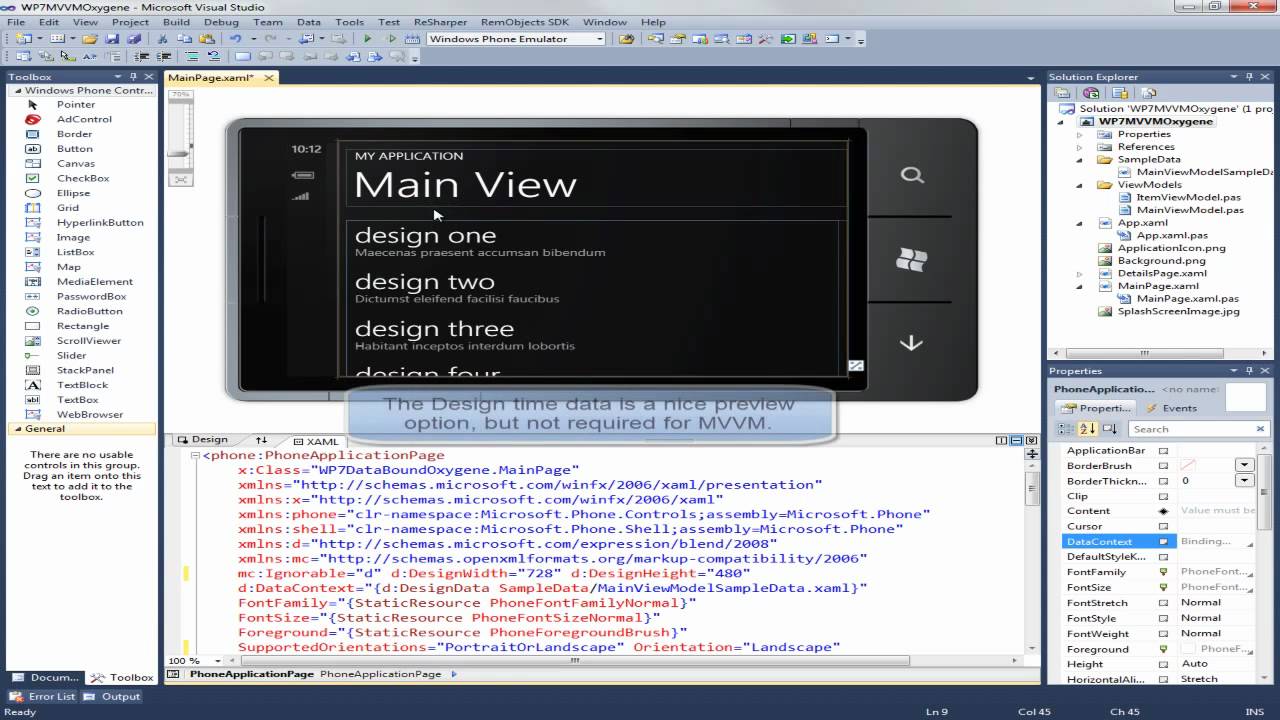Screen dimensions: 1280x720
Task: Select the CheckBox control in Toolbox
Action: click(x=83, y=178)
